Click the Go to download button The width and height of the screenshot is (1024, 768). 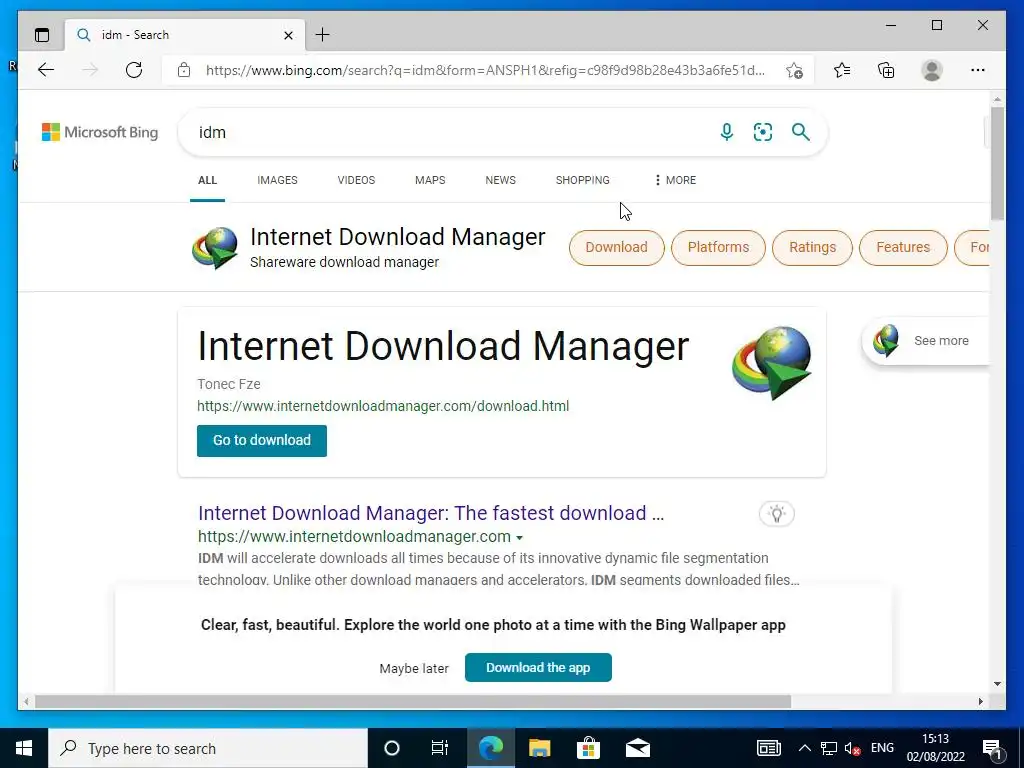[x=262, y=441]
